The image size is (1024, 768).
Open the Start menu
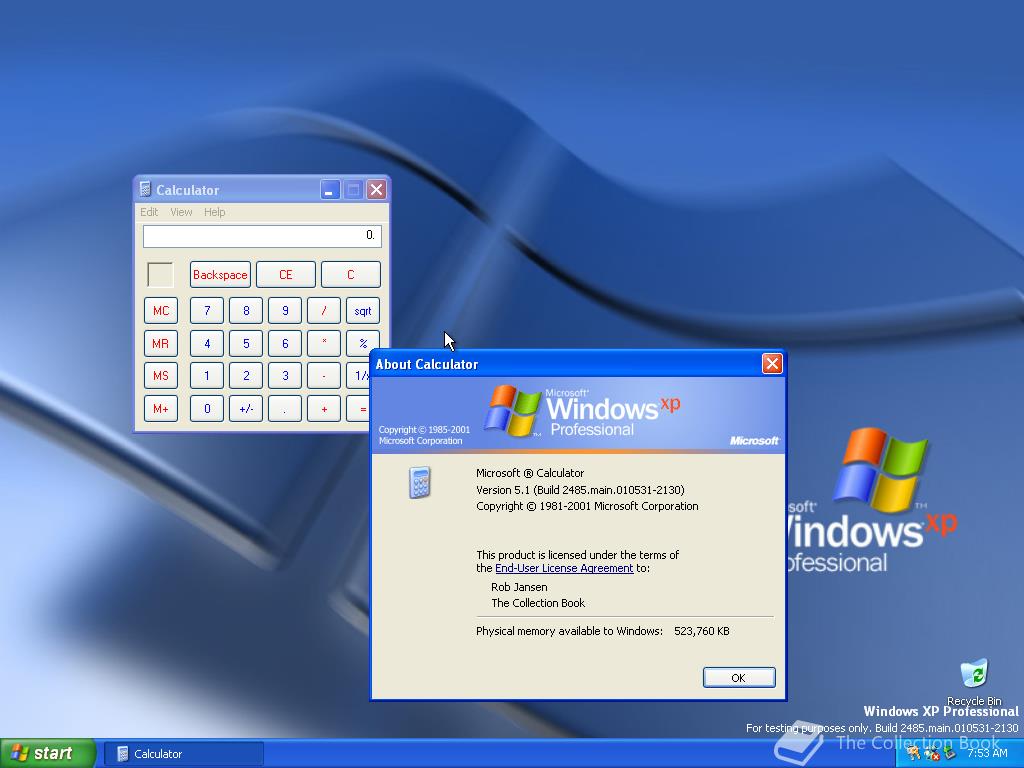click(48, 753)
